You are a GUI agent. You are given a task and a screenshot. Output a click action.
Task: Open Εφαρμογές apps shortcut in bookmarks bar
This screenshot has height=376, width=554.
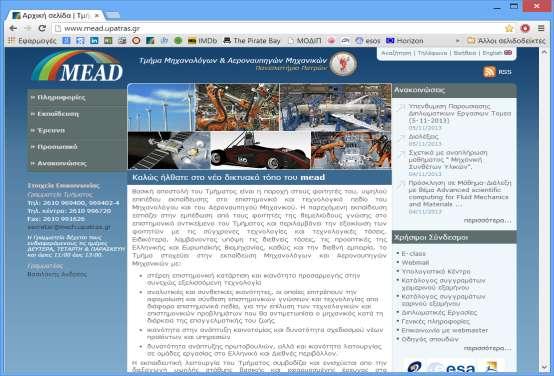33,41
